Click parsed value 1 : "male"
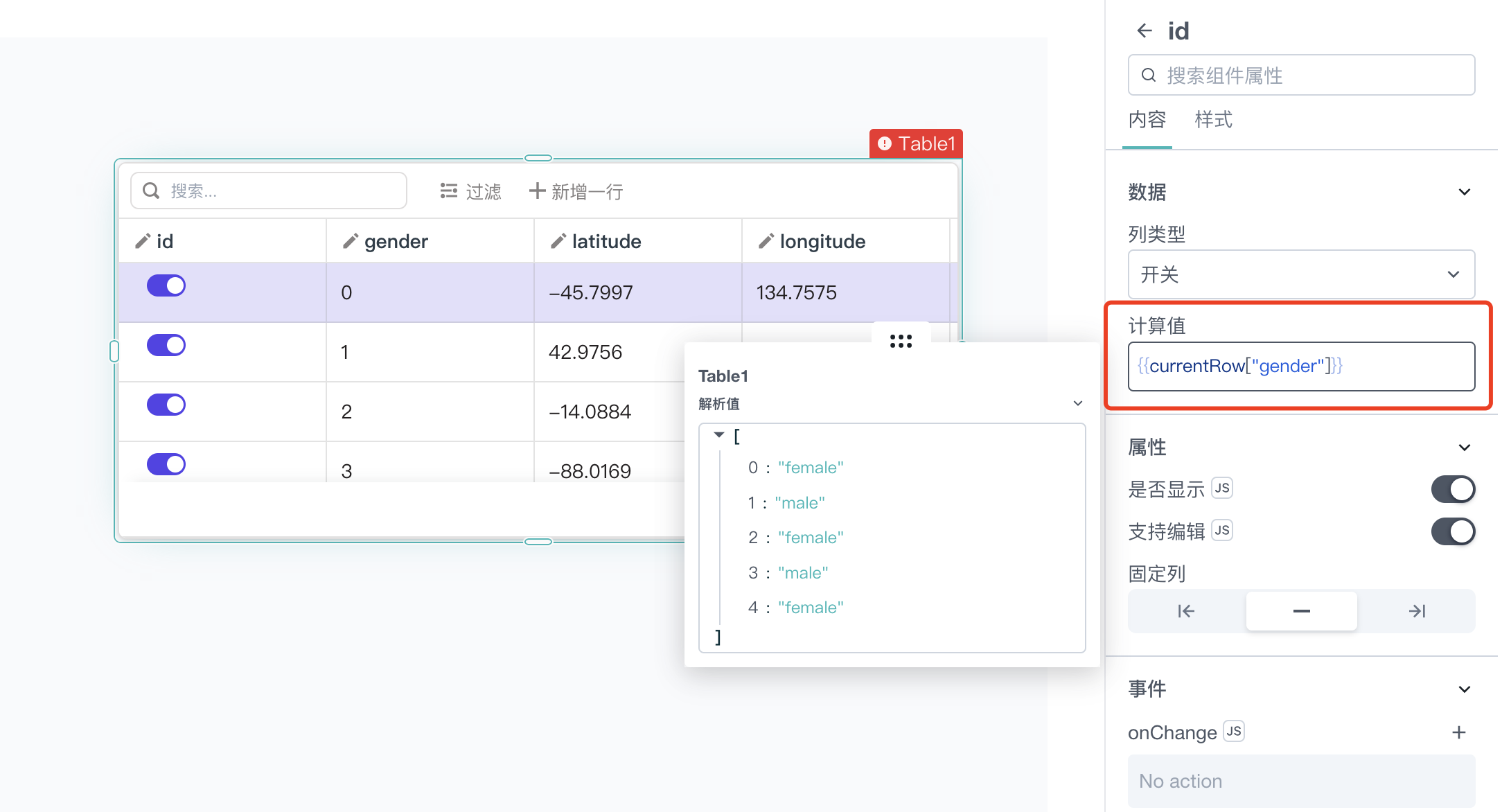The height and width of the screenshot is (812, 1502). pyautogui.click(x=786, y=503)
